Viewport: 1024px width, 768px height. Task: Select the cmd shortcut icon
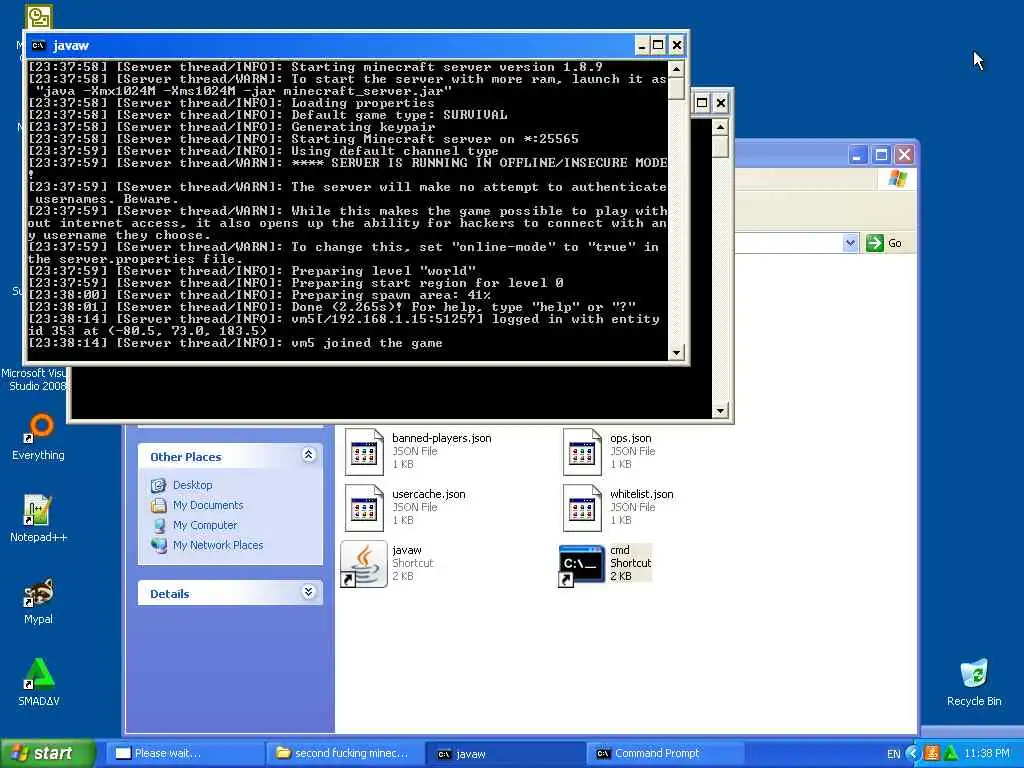(x=582, y=565)
